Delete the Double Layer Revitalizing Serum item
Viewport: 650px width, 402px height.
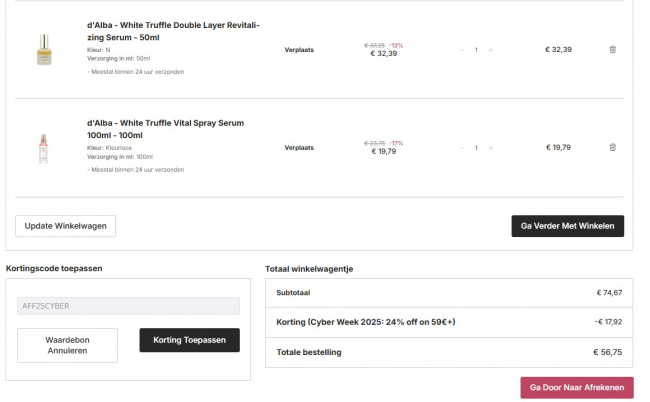tap(612, 49)
